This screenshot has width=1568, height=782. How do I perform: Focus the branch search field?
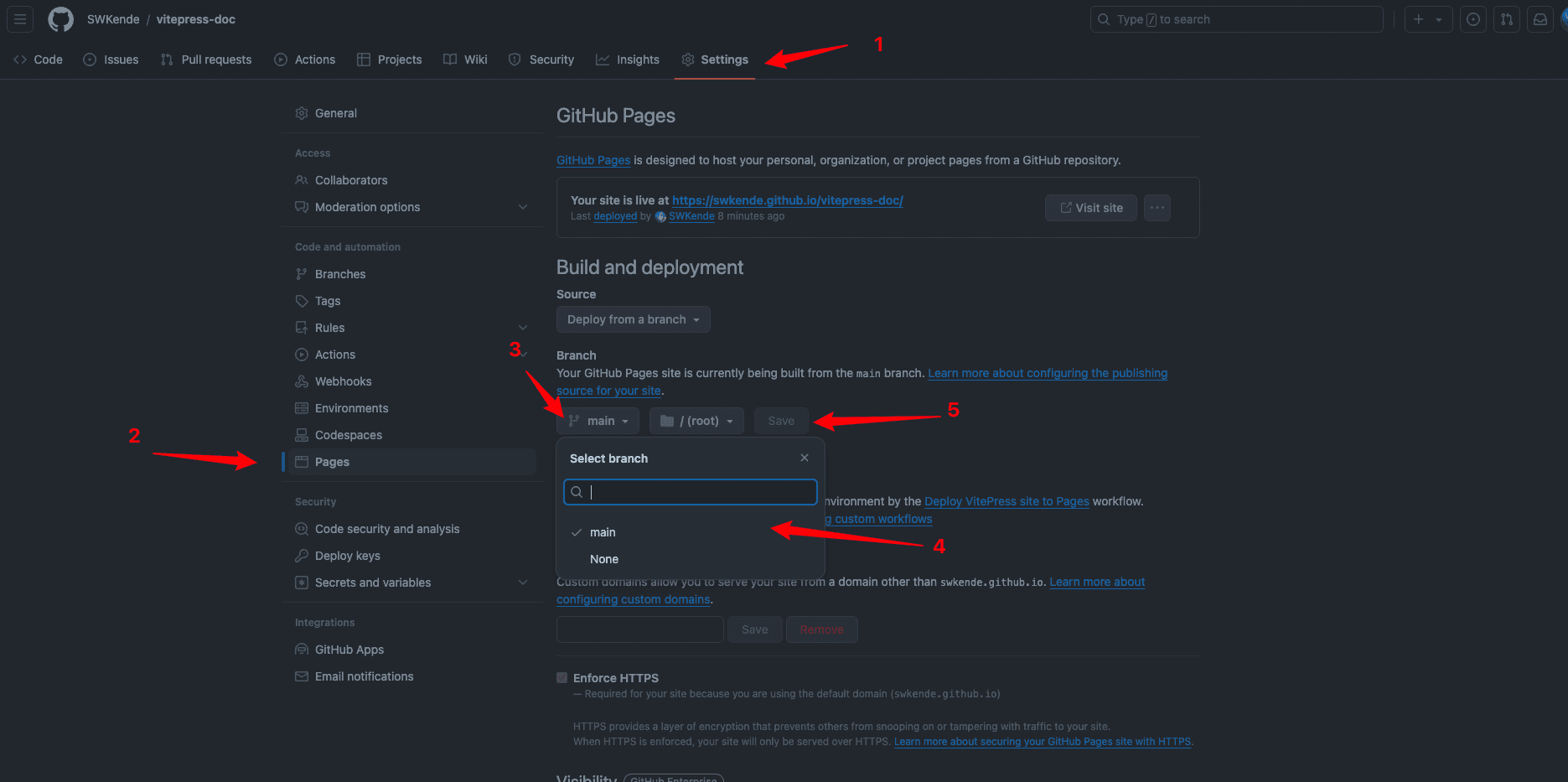[x=690, y=492]
